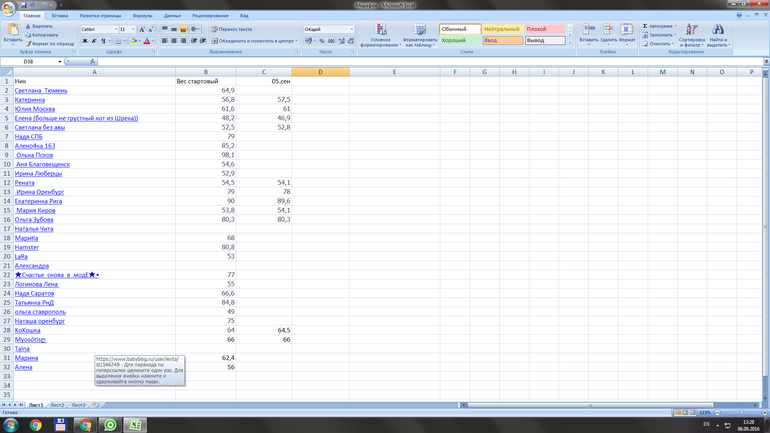The height and width of the screenshot is (433, 770).
Task: Expand the number format dropdown (Общий)
Action: (x=351, y=29)
